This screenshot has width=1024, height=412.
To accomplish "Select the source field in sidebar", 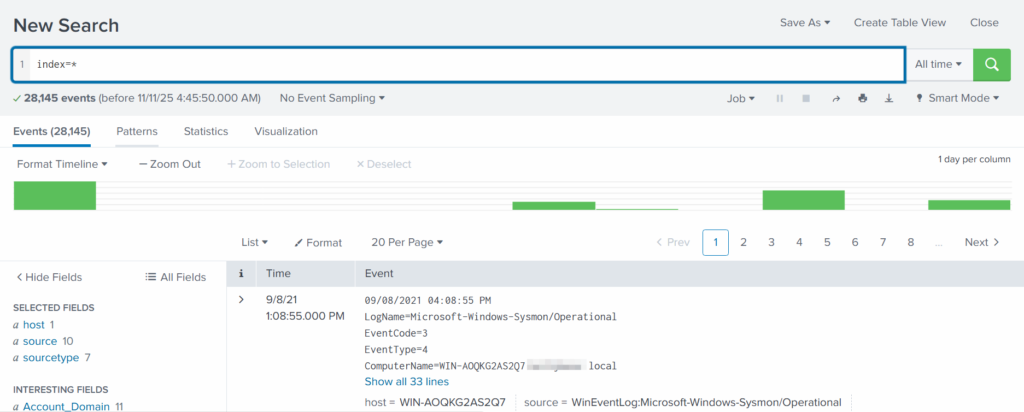I will (40, 341).
